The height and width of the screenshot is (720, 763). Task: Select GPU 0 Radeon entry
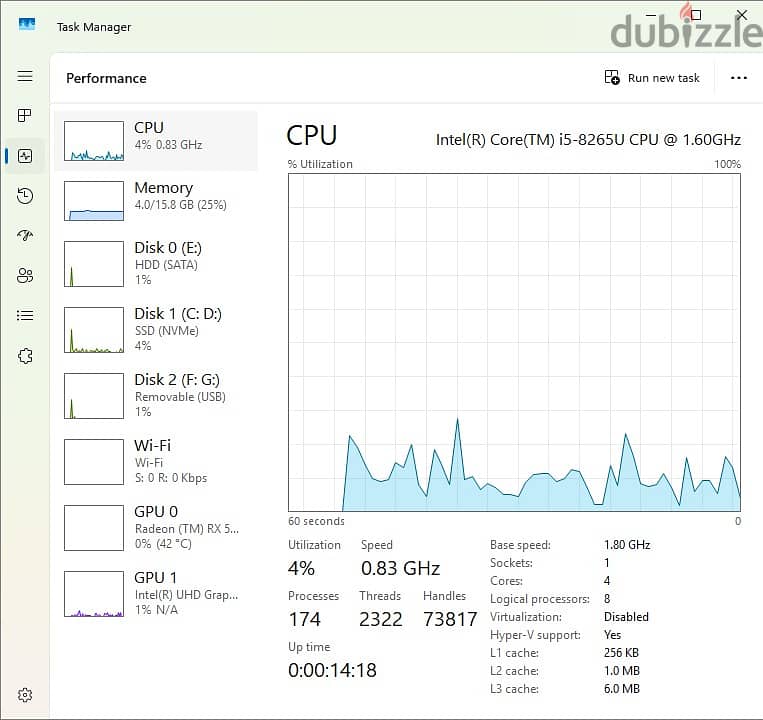click(156, 527)
